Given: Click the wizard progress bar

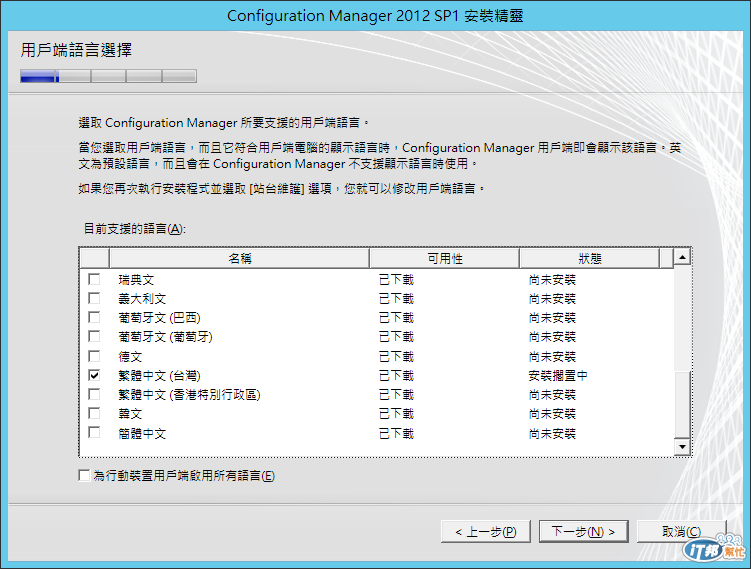Looking at the screenshot, I should point(108,76).
